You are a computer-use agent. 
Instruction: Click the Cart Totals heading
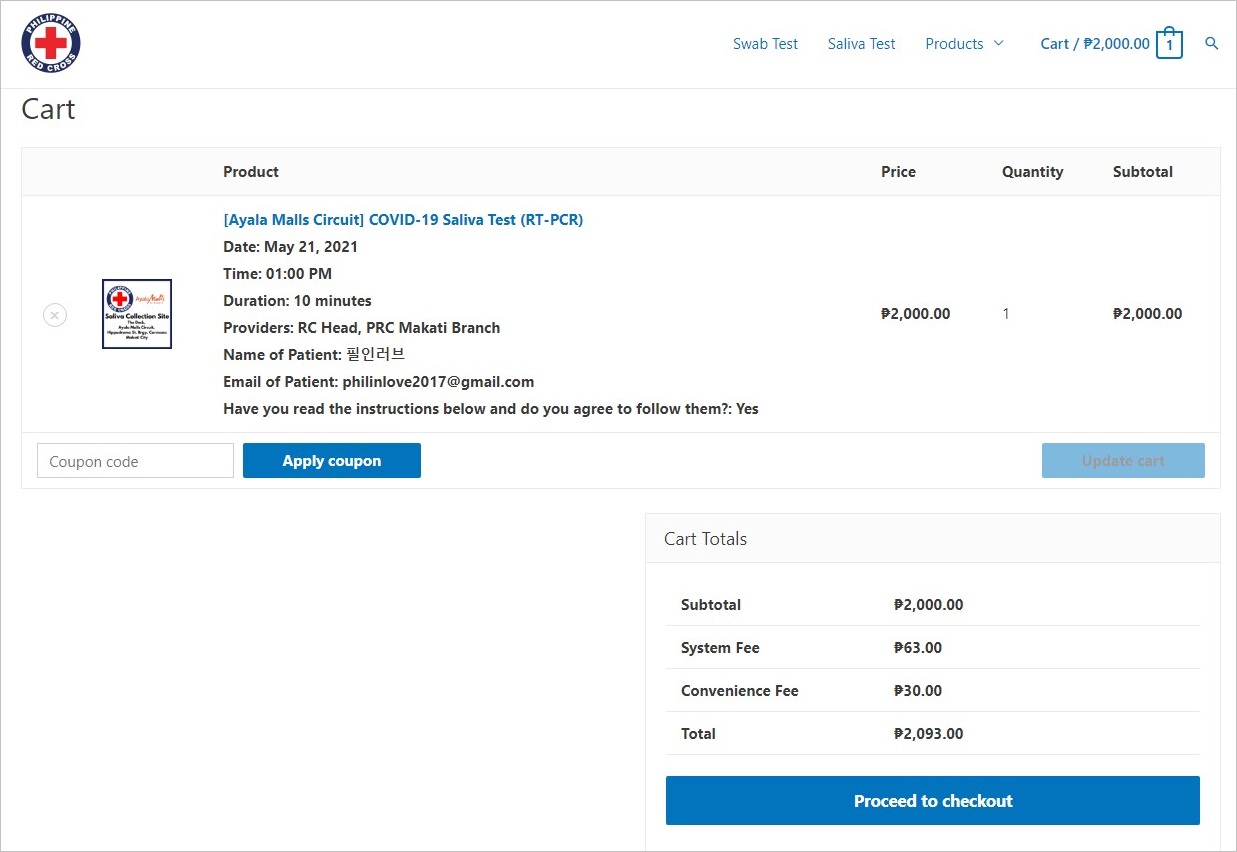pos(705,539)
